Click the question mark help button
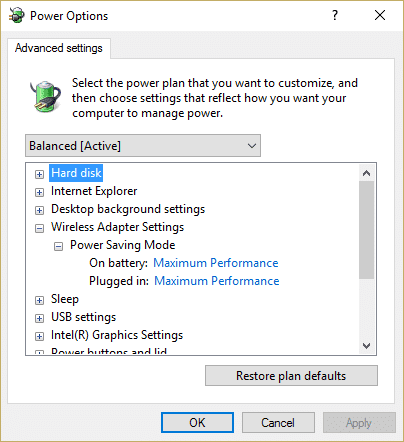Viewport: 404px width, 442px height. tap(335, 15)
